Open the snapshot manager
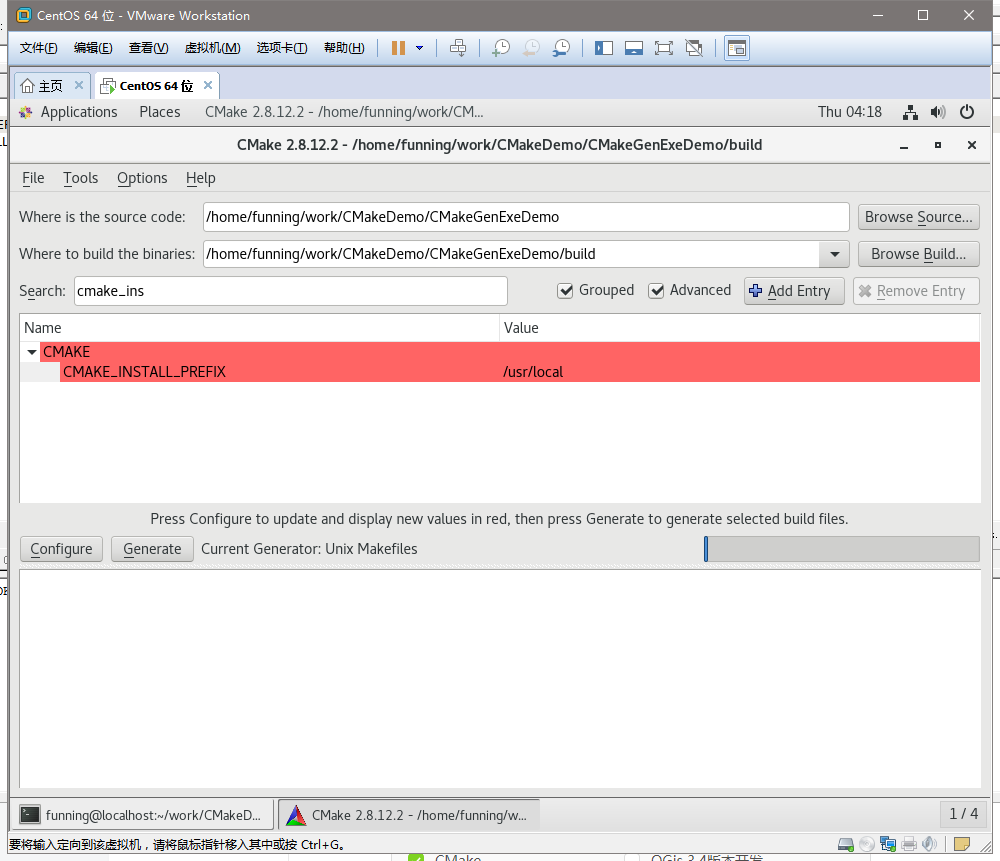Screen dimensions: 1000x861 (x=561, y=47)
